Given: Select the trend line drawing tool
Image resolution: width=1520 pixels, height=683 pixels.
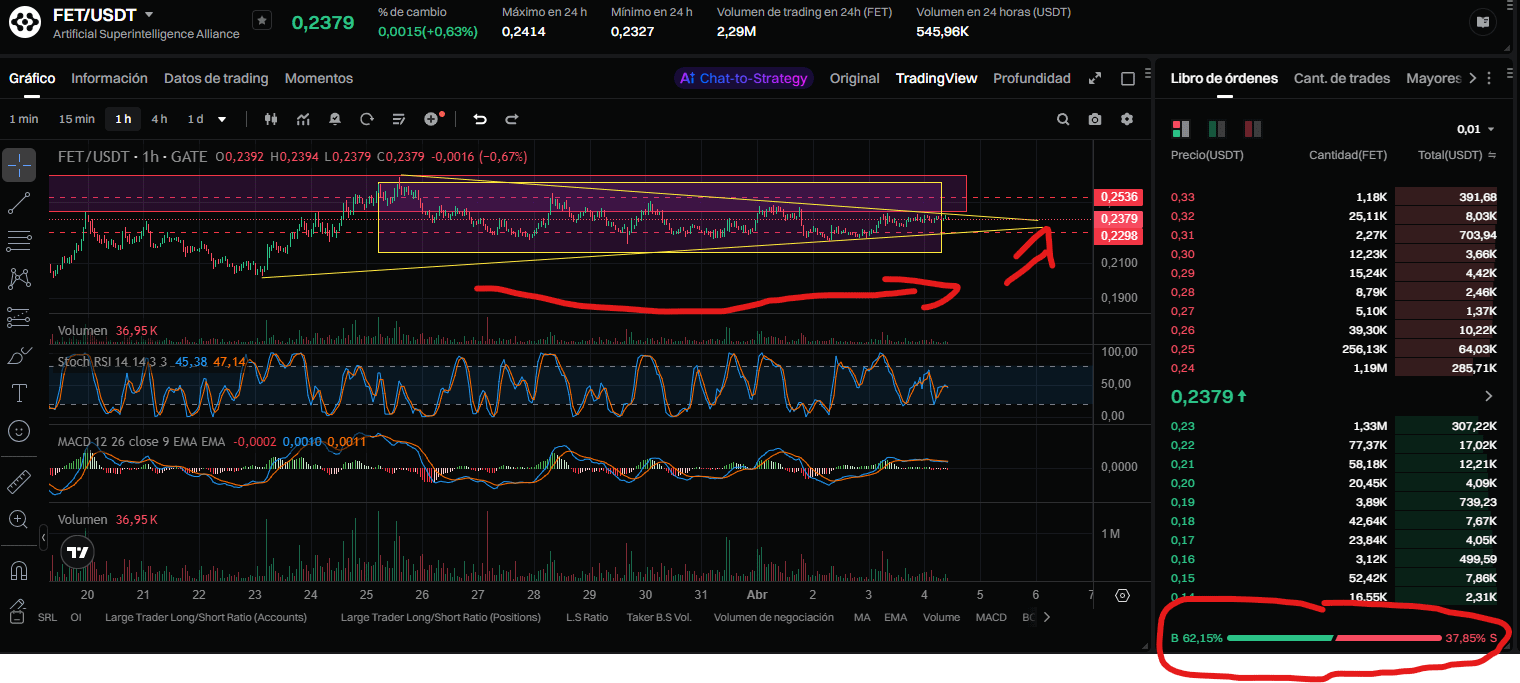Looking at the screenshot, I should (x=18, y=202).
